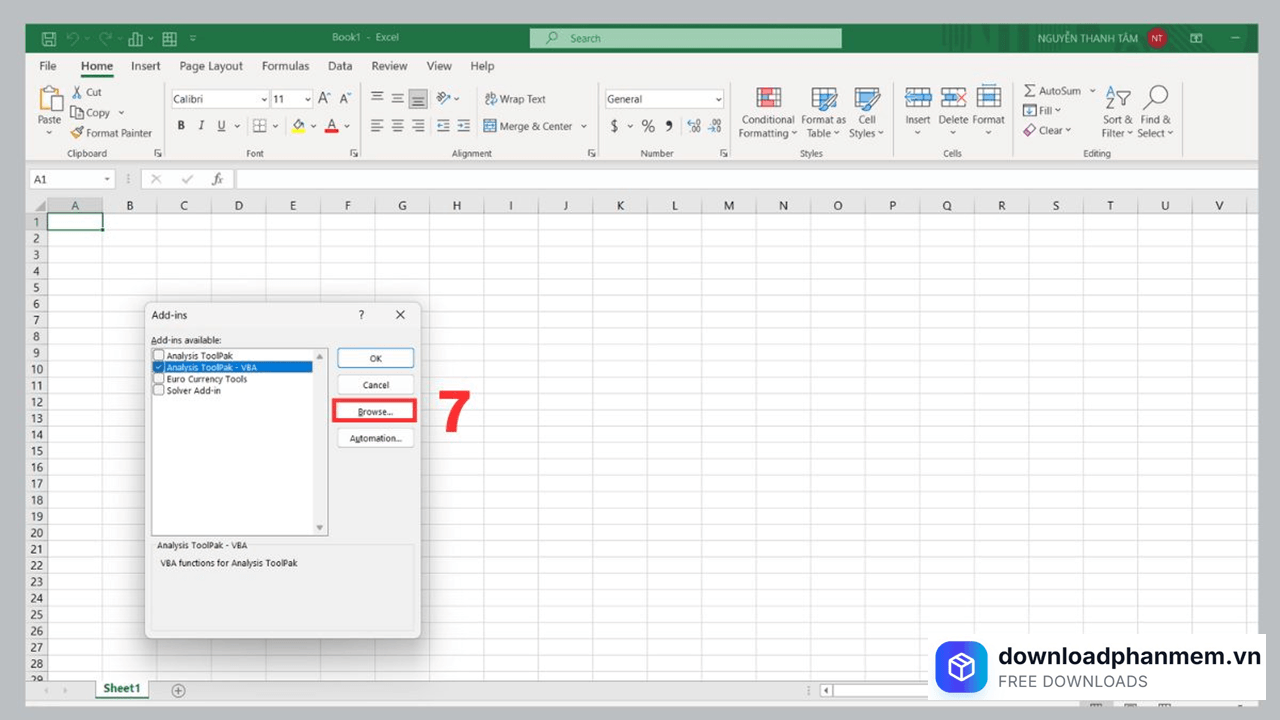Screen dimensions: 1280x720
Task: Click the Cut scissors icon
Action: (78, 92)
